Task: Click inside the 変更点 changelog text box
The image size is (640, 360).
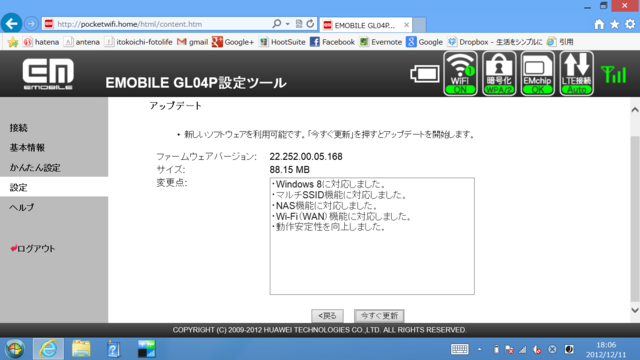Action: [372, 236]
